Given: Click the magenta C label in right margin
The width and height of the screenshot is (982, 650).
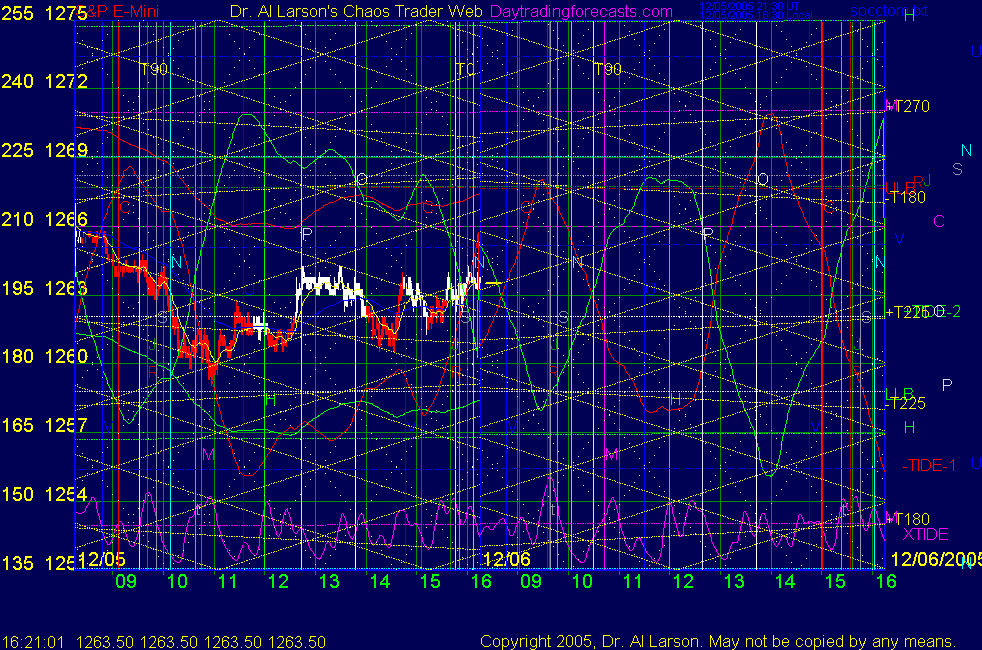Looking at the screenshot, I should point(938,221).
